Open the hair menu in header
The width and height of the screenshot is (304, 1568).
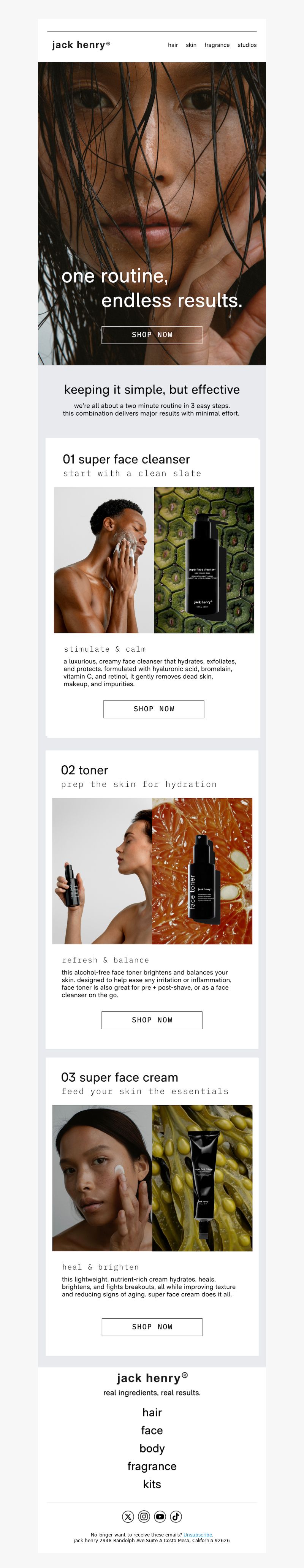(173, 45)
